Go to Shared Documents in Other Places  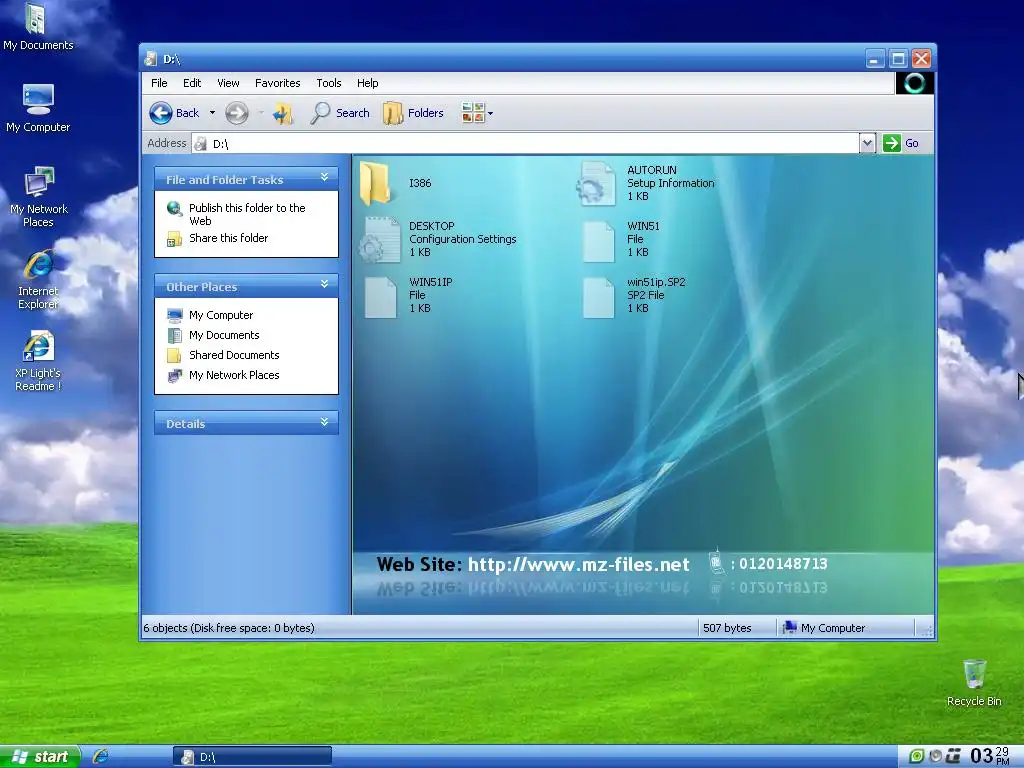(x=234, y=355)
